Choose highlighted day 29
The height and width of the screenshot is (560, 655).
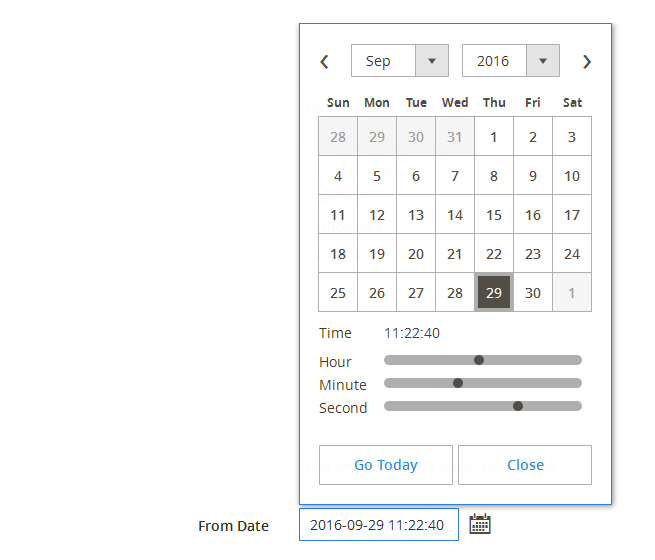494,293
